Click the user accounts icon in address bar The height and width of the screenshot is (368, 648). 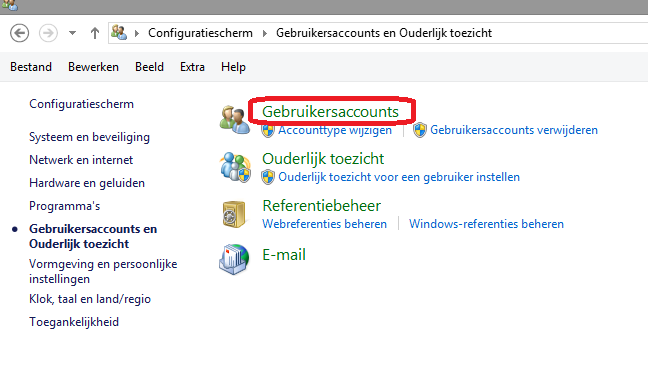(119, 33)
